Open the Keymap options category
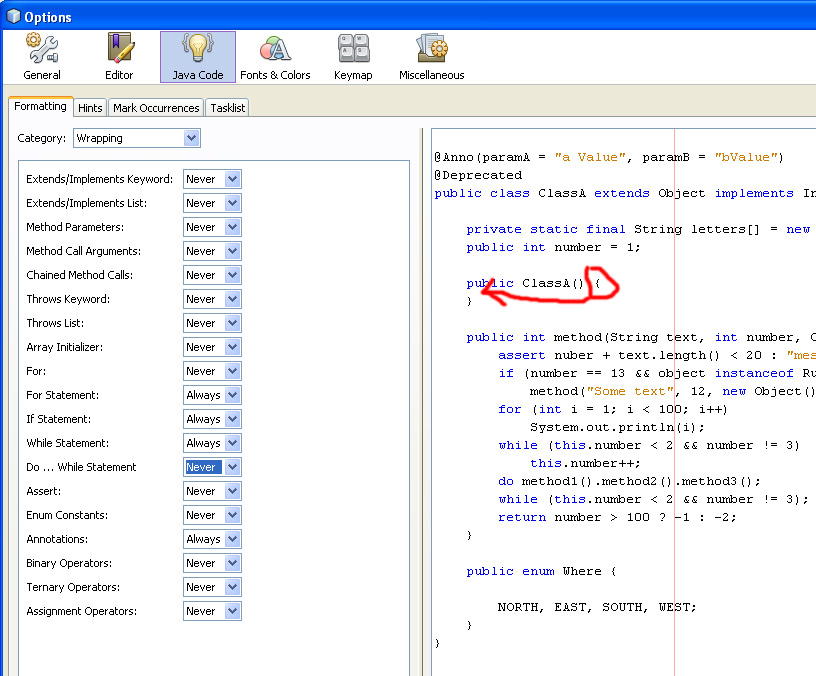Screen dimensions: 816x676 (x=353, y=57)
